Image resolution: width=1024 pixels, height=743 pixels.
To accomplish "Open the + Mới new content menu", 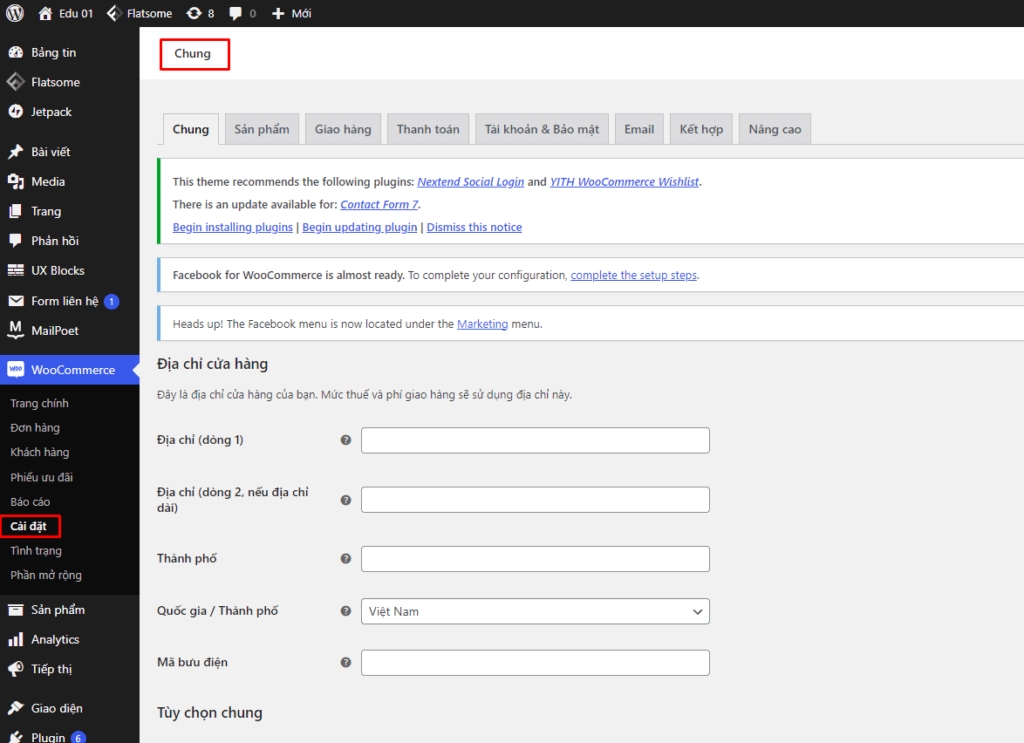I will click(x=292, y=13).
